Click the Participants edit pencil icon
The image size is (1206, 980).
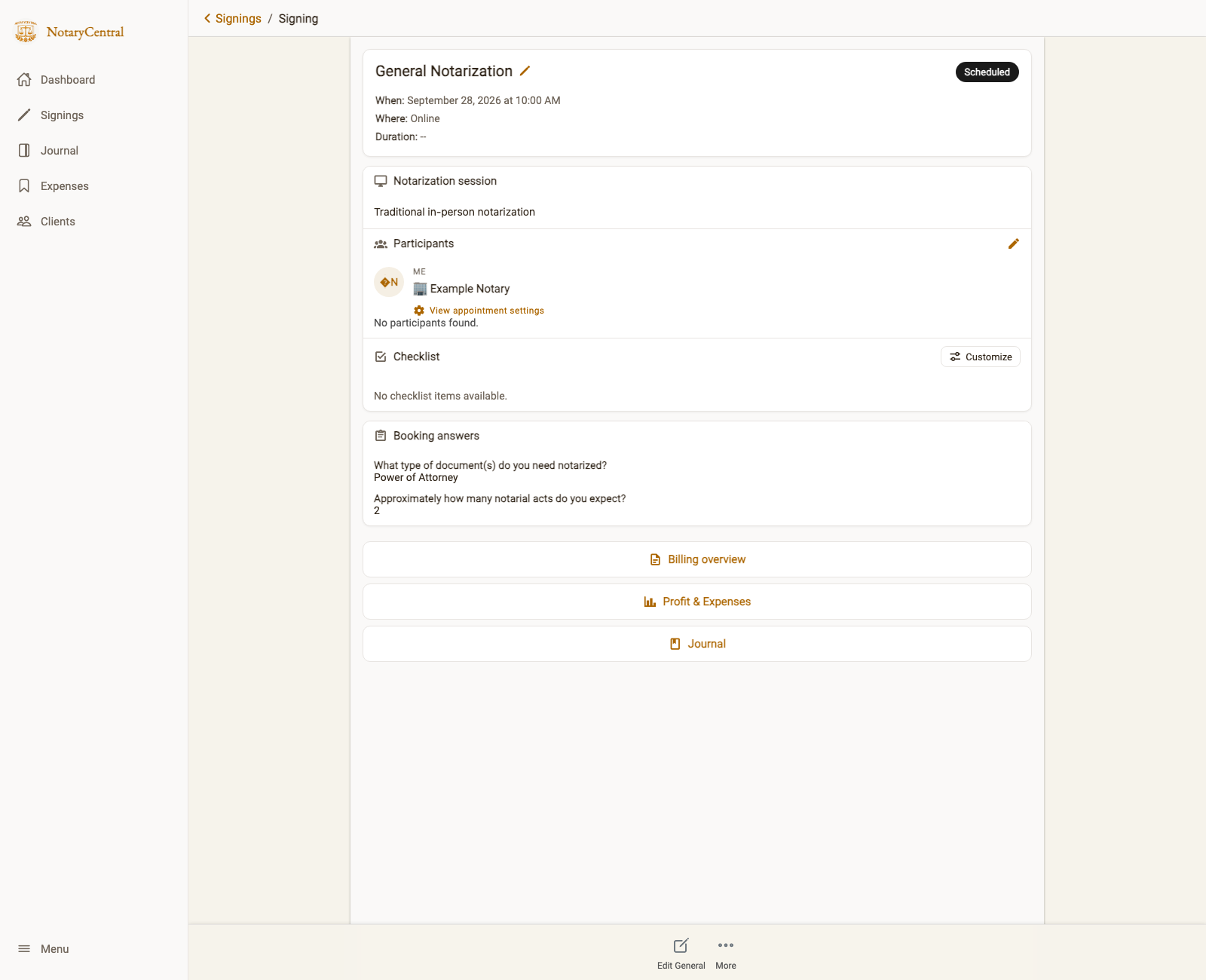coord(1014,243)
